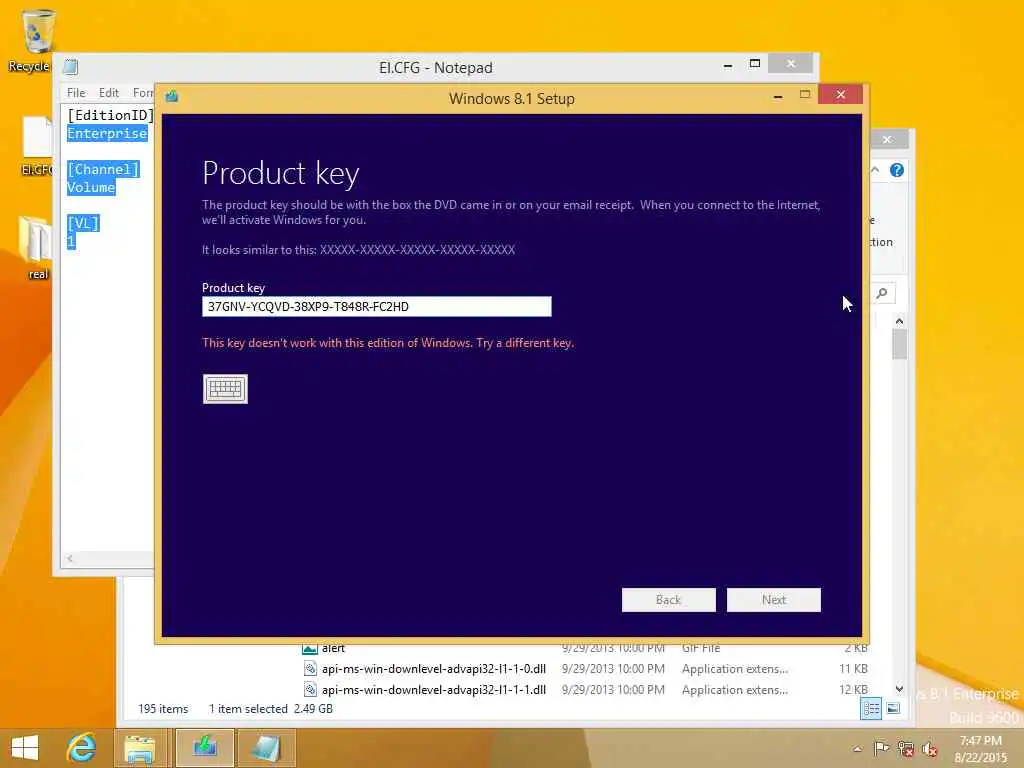The width and height of the screenshot is (1024, 768).
Task: Click the Product key input field
Action: click(377, 306)
